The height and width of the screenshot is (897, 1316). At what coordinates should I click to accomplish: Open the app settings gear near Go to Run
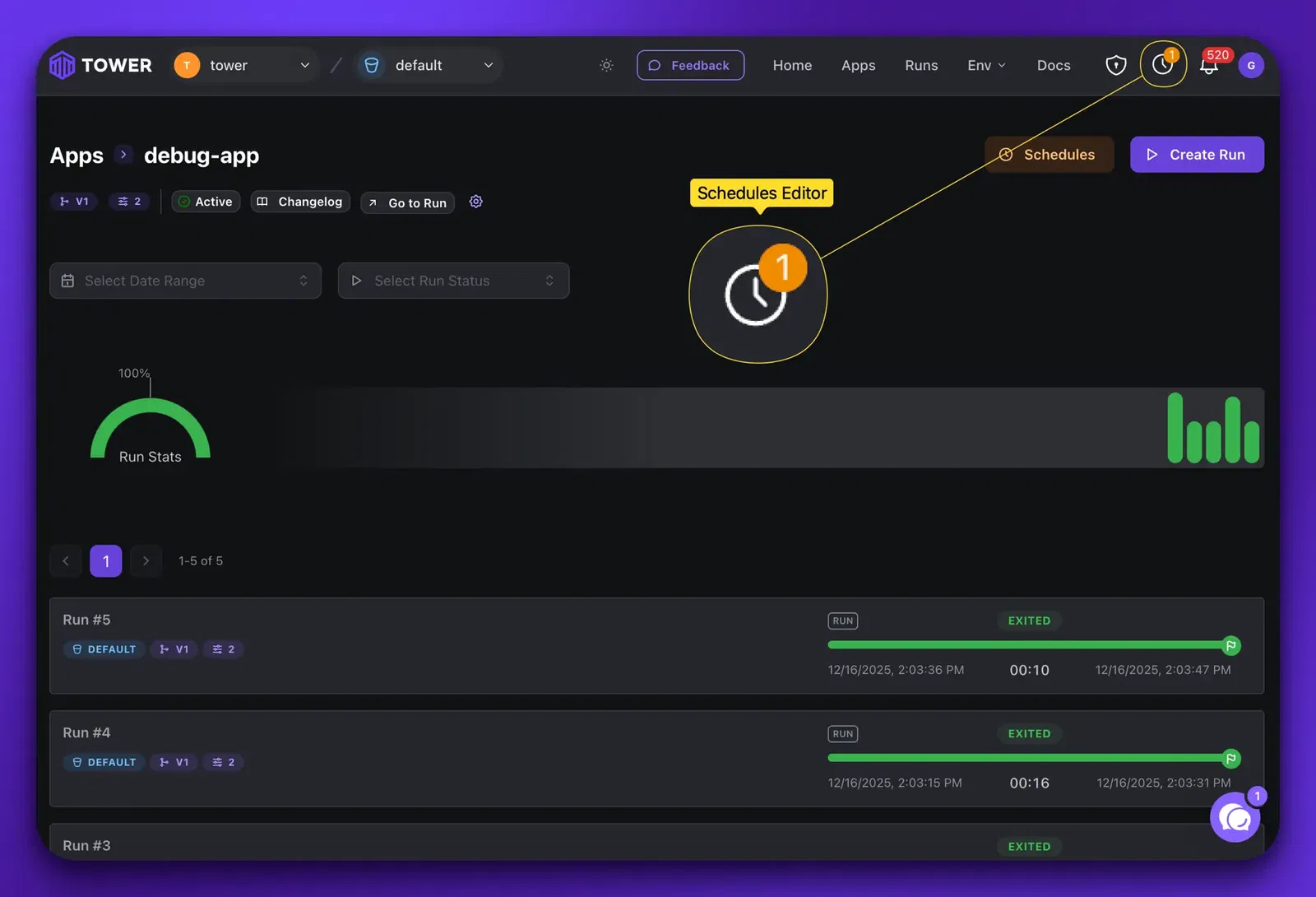pos(475,201)
